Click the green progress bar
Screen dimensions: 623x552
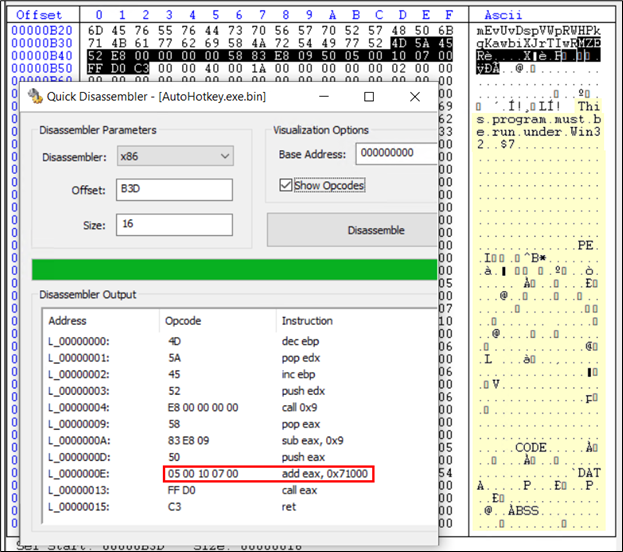(x=234, y=269)
